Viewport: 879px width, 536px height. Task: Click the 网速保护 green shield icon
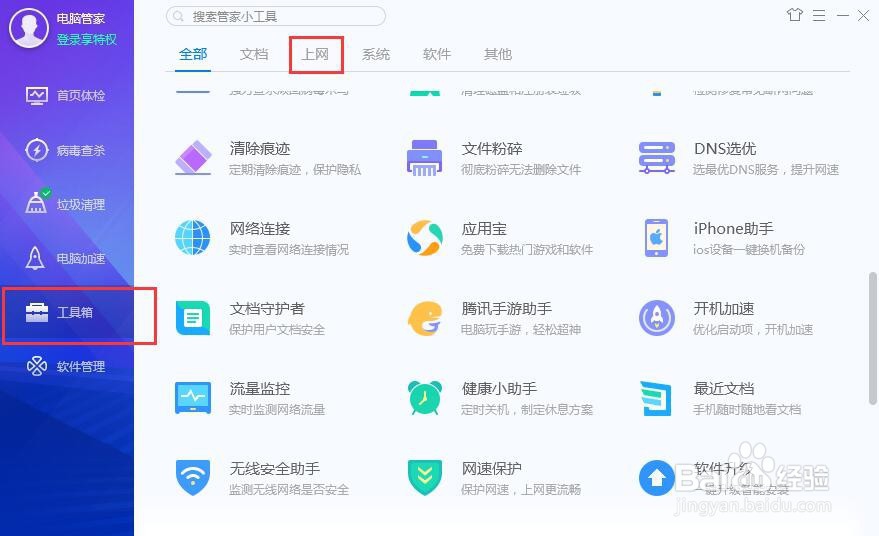pos(424,478)
